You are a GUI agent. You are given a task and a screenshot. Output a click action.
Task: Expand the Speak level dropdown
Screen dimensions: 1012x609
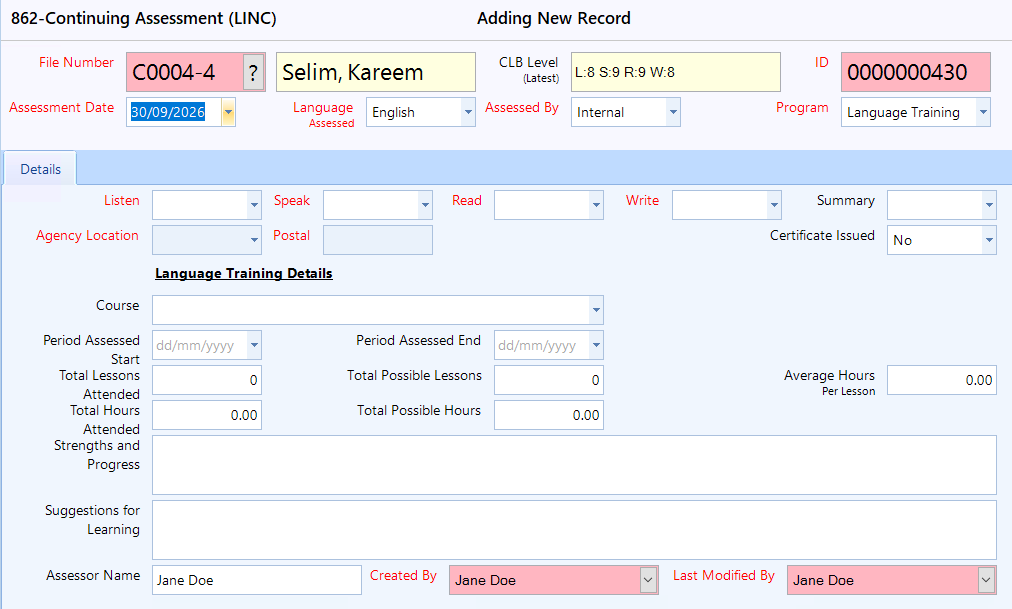pyautogui.click(x=425, y=205)
